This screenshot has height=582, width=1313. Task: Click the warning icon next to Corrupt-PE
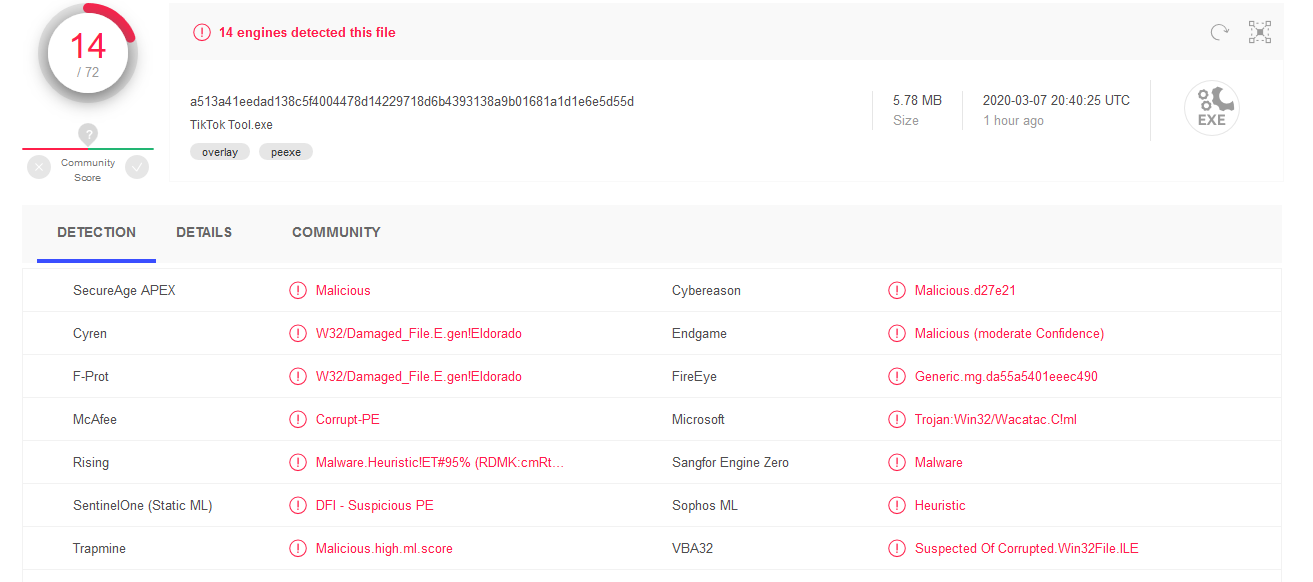click(x=298, y=420)
